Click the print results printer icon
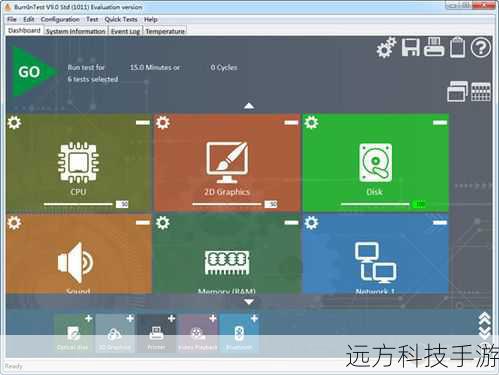The height and width of the screenshot is (375, 499). tap(434, 47)
